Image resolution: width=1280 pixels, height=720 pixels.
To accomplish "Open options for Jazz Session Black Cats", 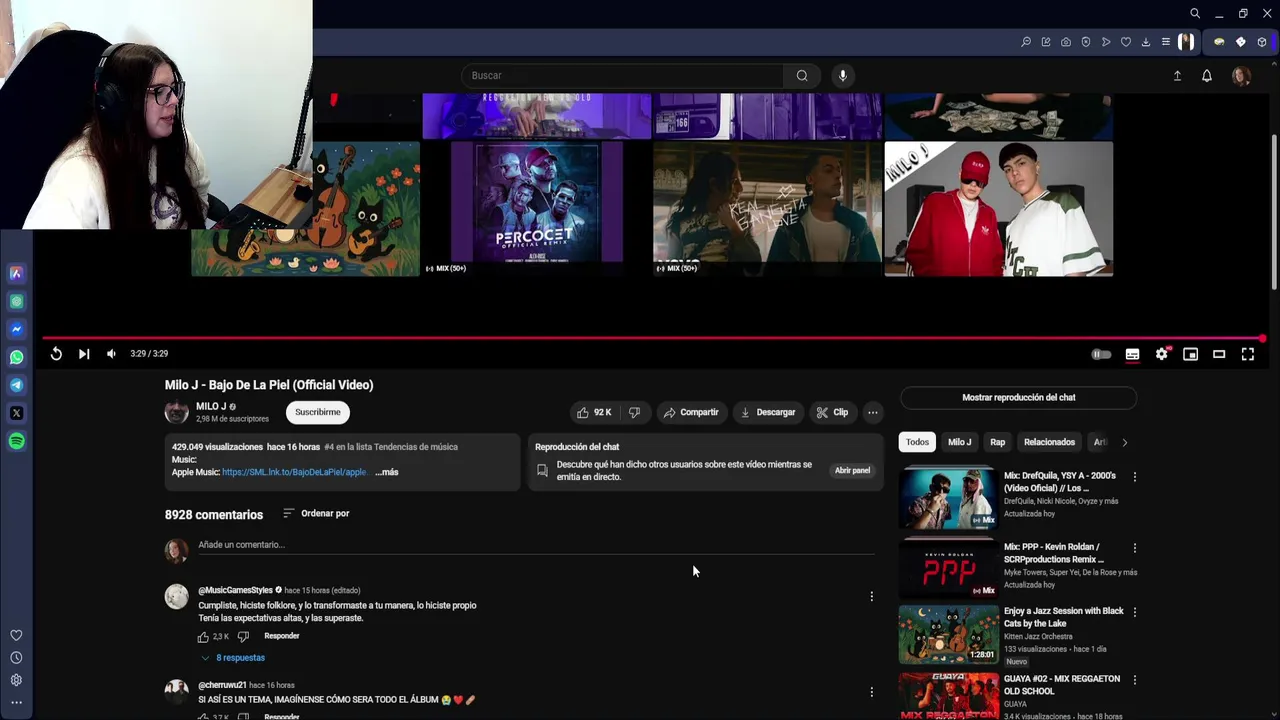I will (x=1134, y=612).
